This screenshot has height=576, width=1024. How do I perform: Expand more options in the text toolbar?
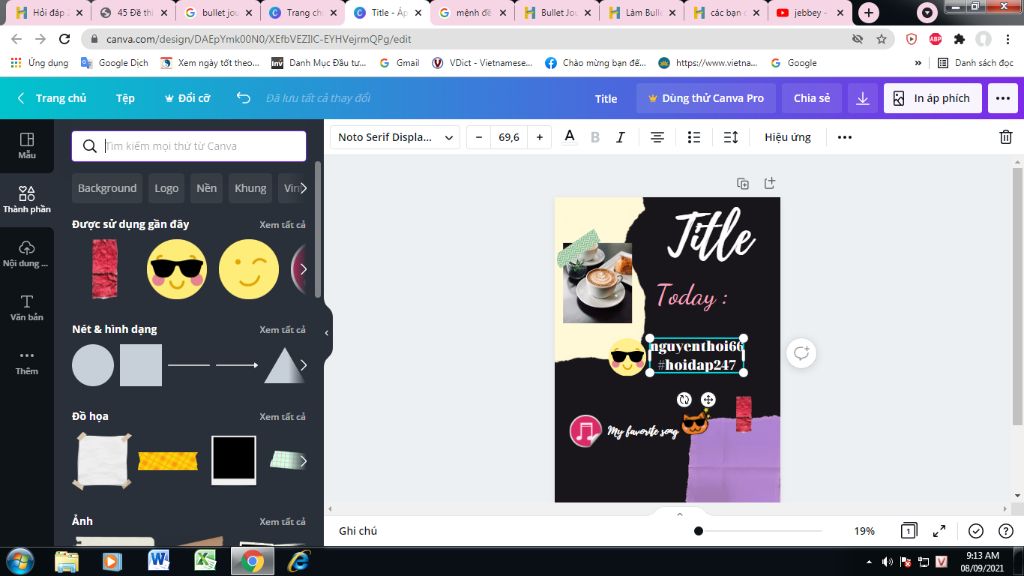[x=845, y=137]
